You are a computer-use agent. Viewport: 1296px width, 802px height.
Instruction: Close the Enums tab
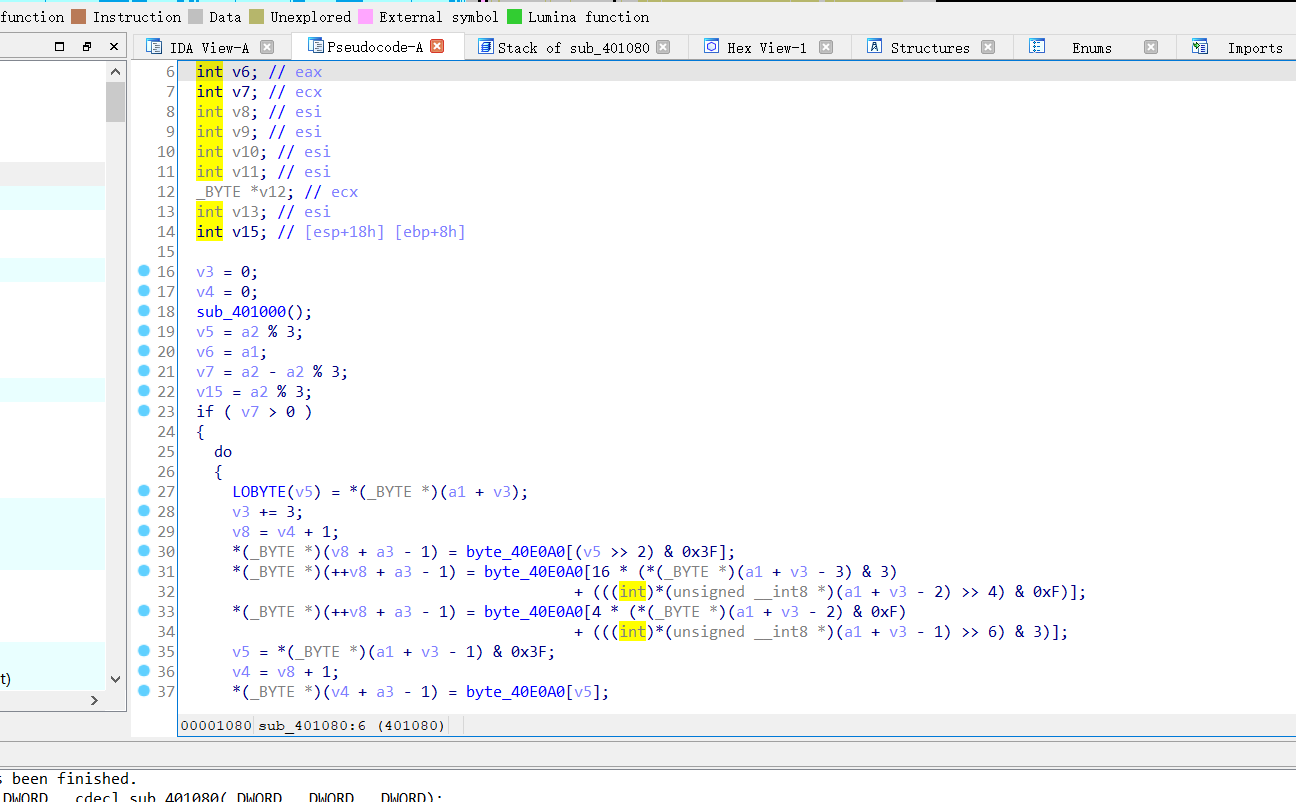(x=1151, y=47)
